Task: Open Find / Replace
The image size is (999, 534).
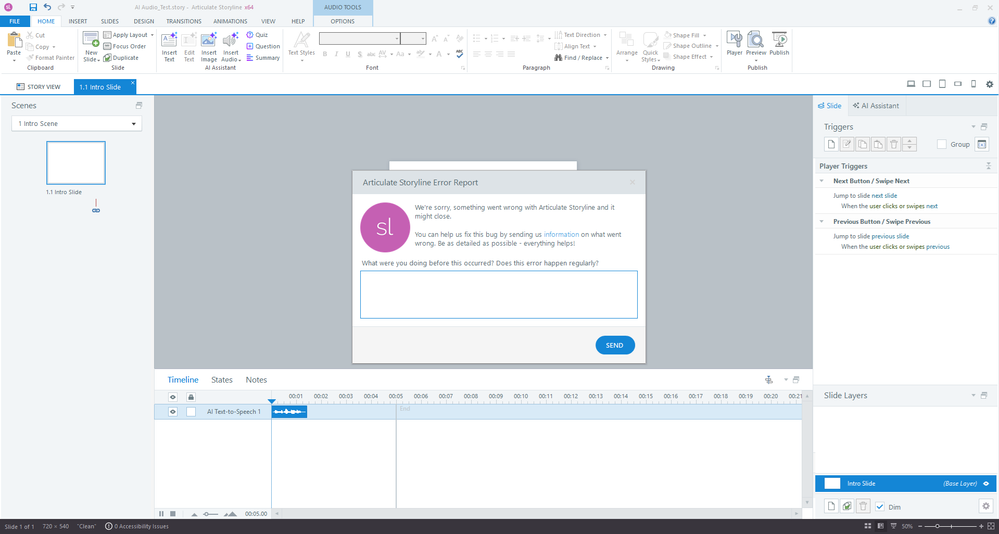Action: [582, 57]
